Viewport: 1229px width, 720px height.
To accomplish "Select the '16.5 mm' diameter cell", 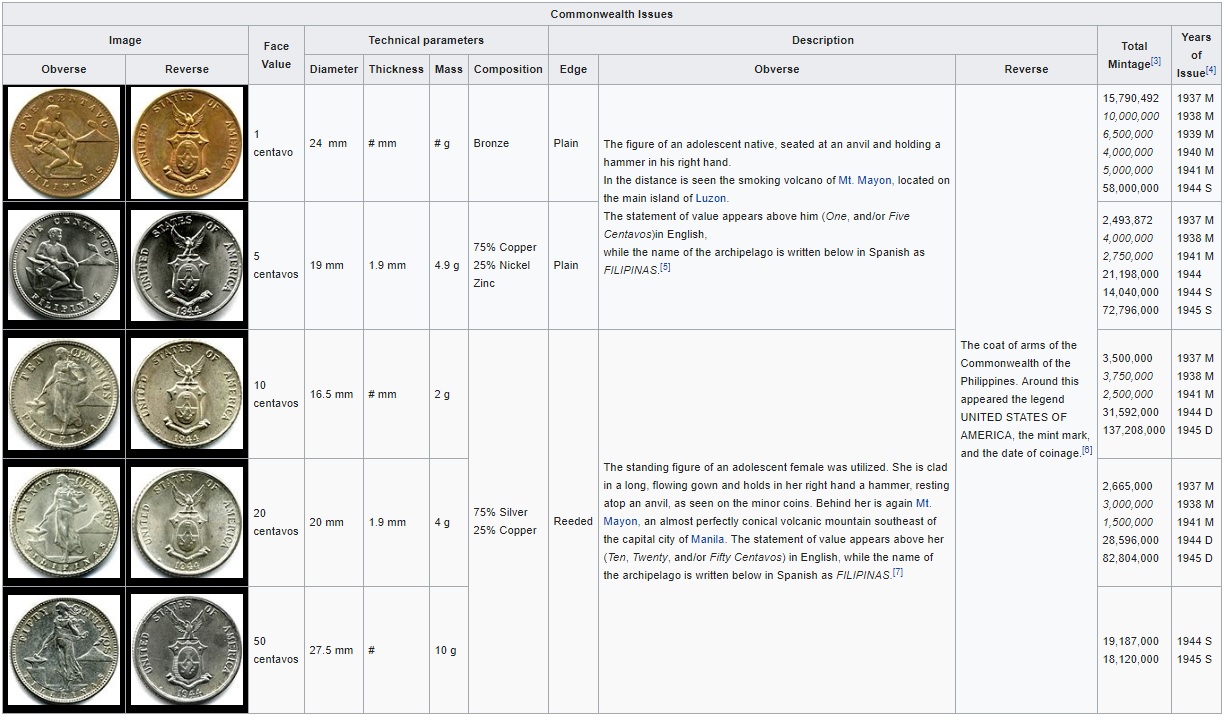I will (x=334, y=394).
